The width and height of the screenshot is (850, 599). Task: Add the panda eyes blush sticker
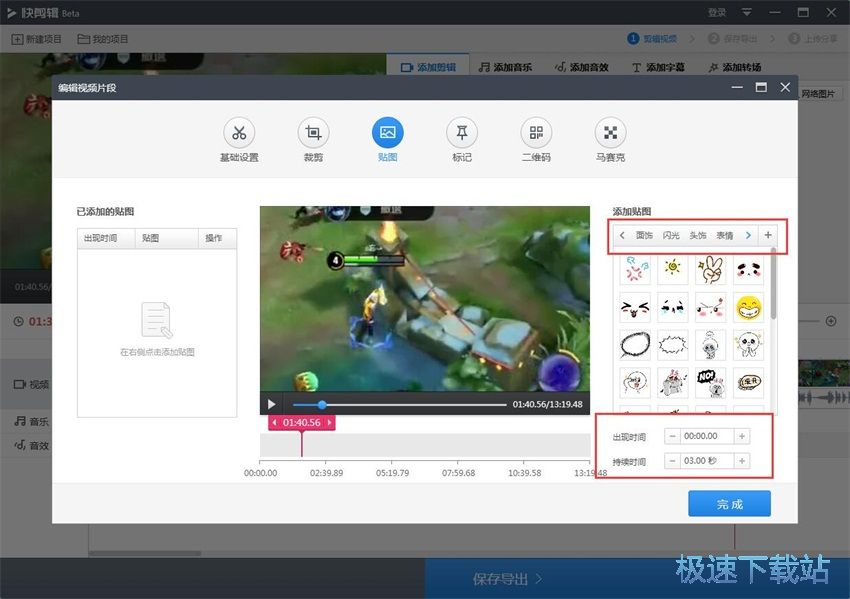pyautogui.click(x=749, y=269)
